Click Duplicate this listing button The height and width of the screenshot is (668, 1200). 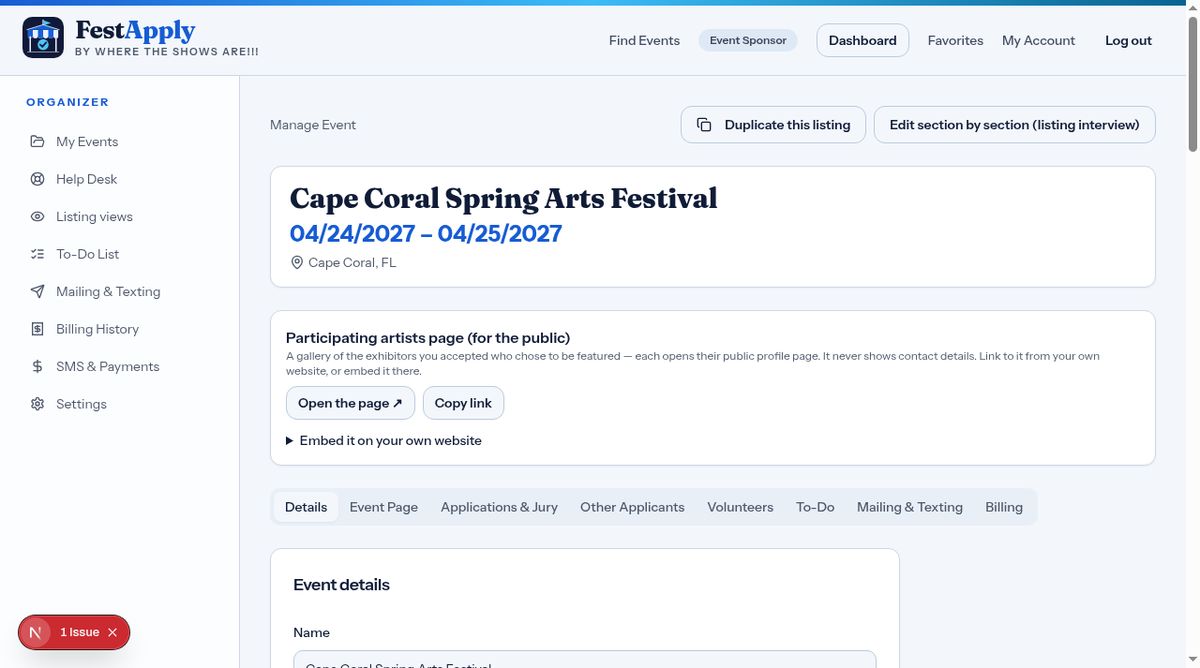773,125
